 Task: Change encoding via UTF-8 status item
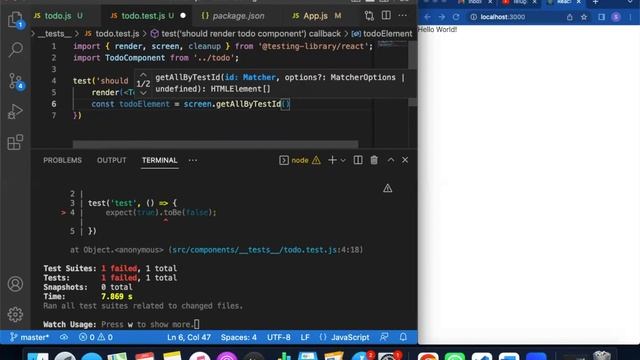click(x=279, y=338)
